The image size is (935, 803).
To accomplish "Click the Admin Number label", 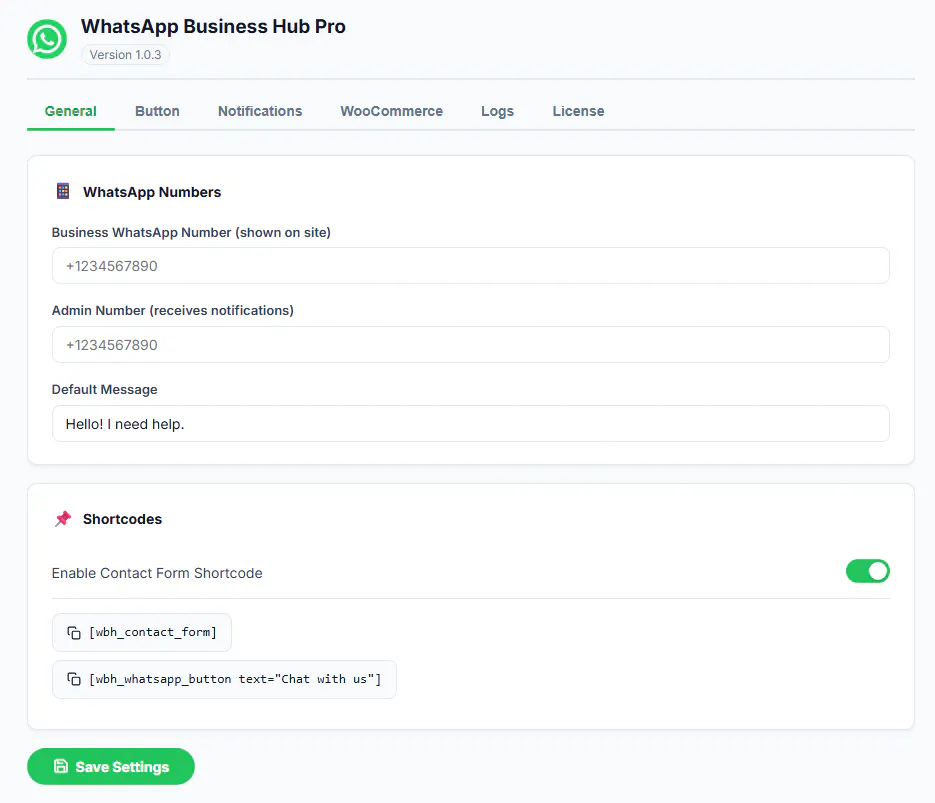I will tap(172, 311).
